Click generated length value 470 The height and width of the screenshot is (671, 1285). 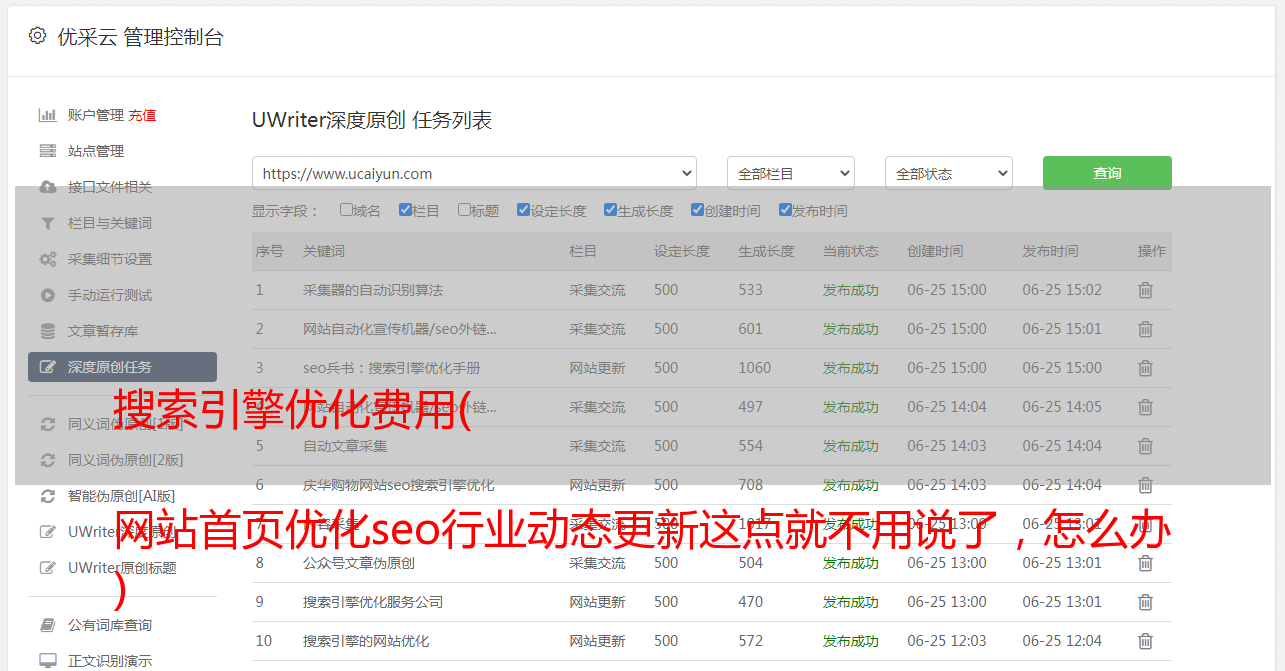(751, 602)
